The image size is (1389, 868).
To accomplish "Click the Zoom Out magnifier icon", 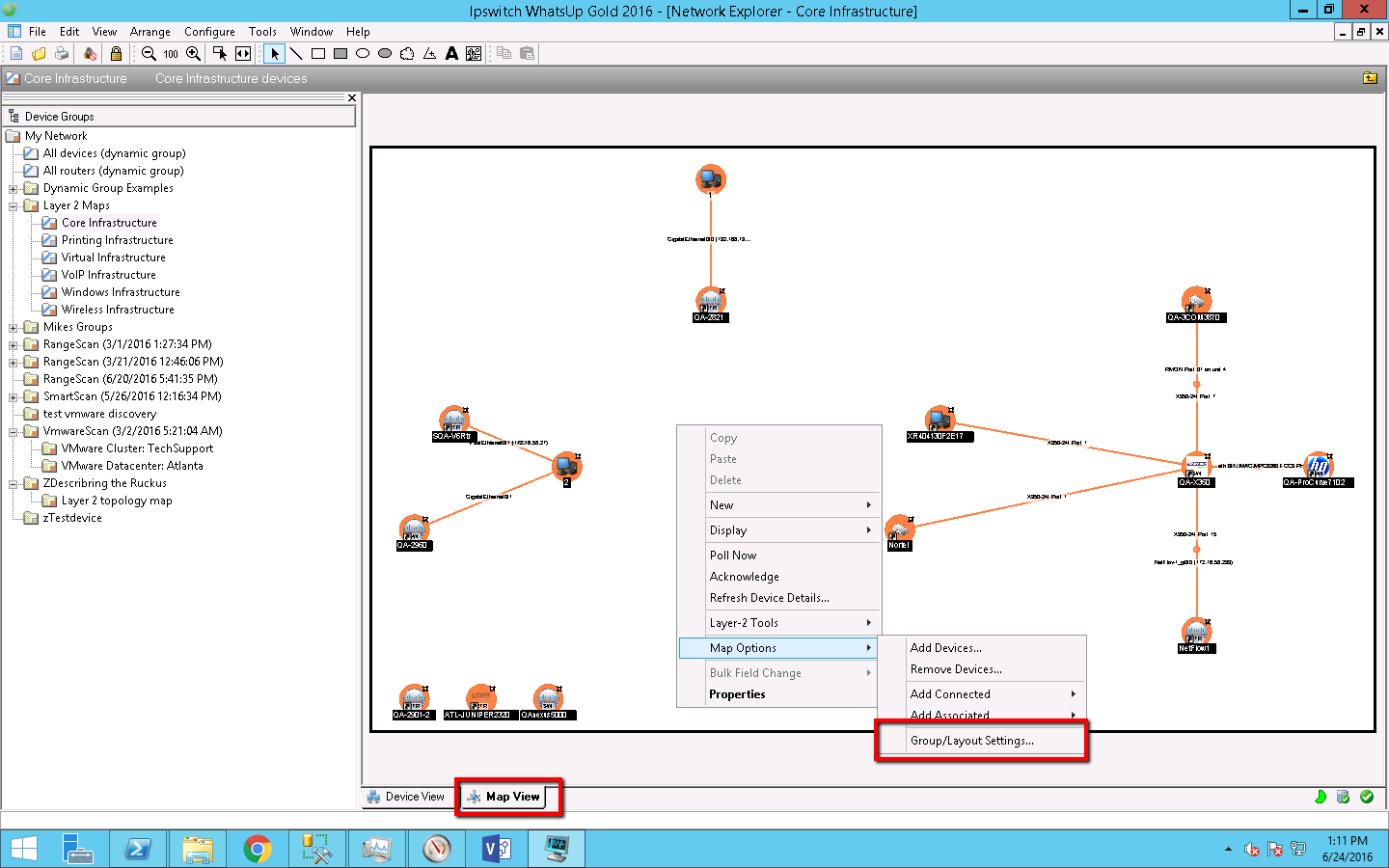I will [149, 54].
